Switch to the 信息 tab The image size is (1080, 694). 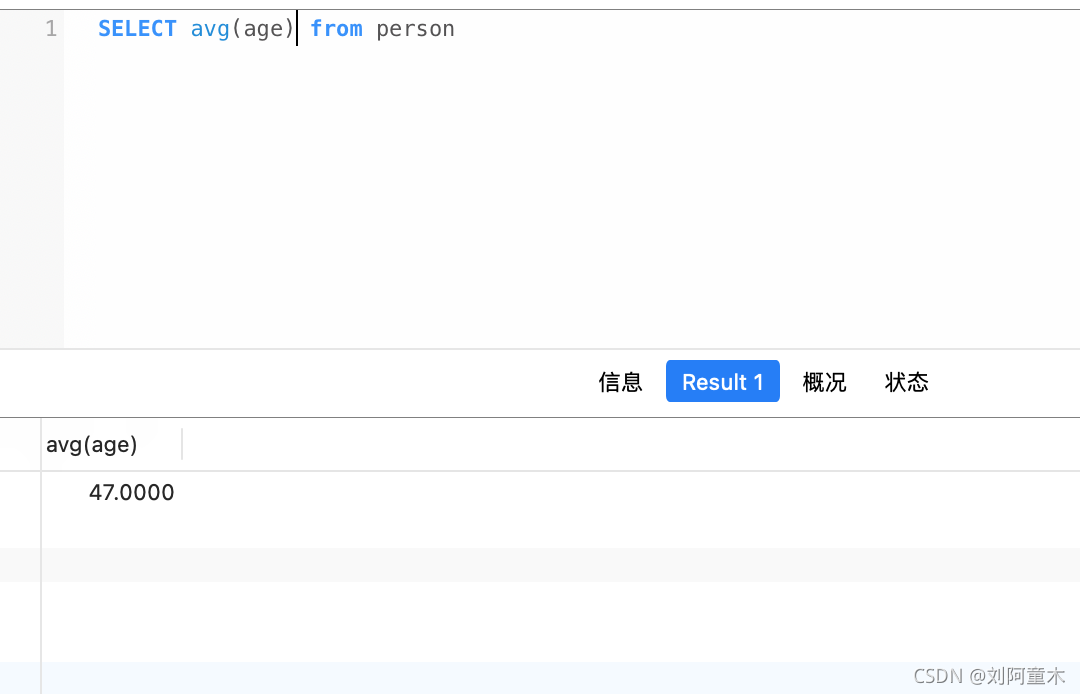point(620,382)
